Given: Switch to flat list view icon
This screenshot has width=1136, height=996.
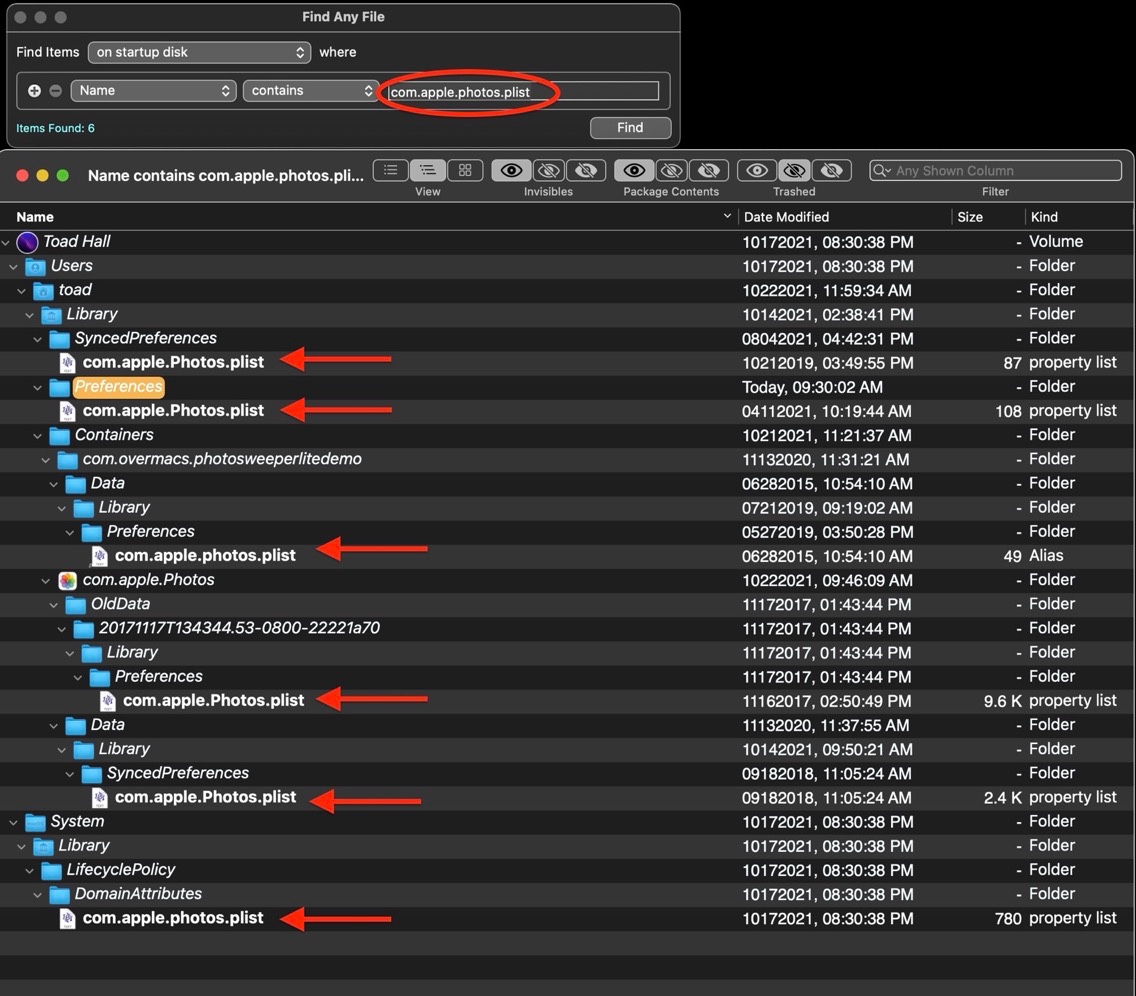Looking at the screenshot, I should [390, 170].
